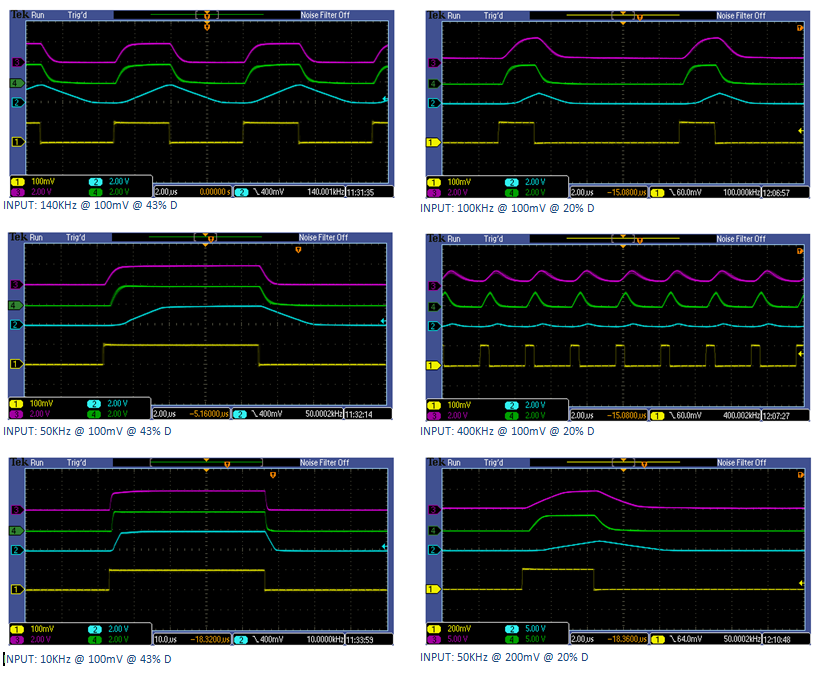Image resolution: width=822 pixels, height=677 pixels.
Task: Click the 64.0mV trigger level readout
Action: tap(689, 639)
